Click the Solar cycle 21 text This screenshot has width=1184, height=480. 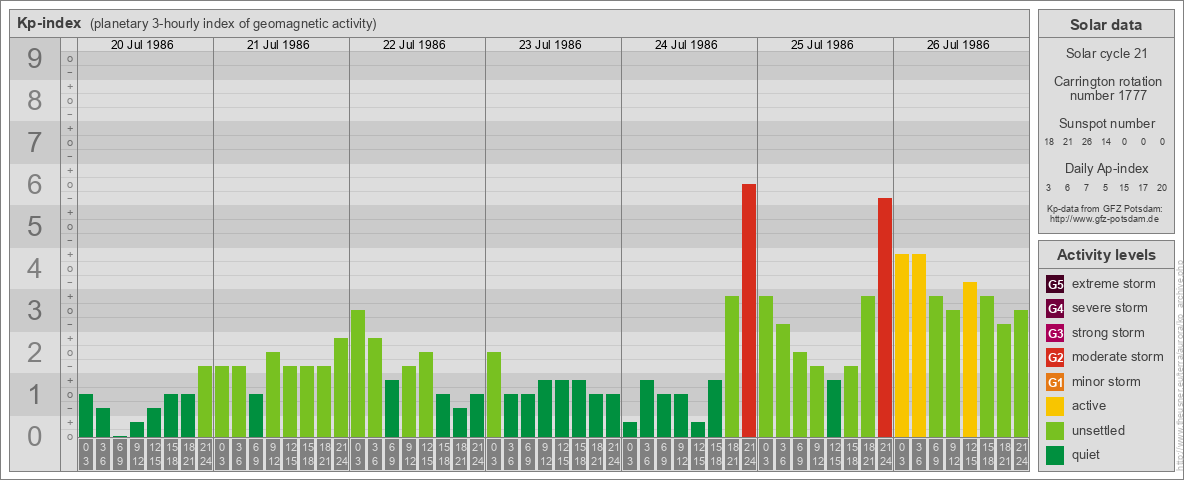(x=1106, y=54)
